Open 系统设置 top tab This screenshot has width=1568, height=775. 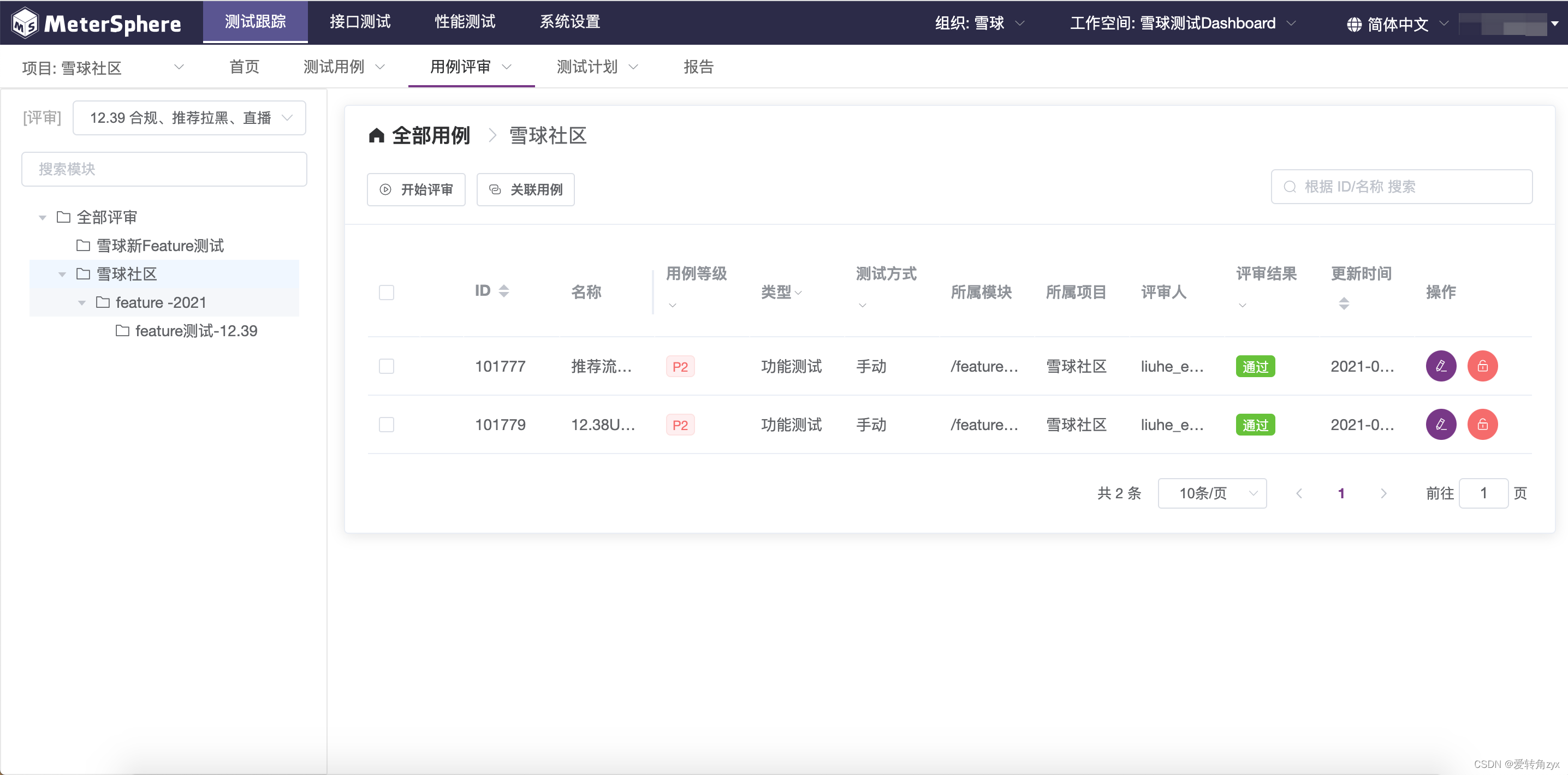(570, 22)
